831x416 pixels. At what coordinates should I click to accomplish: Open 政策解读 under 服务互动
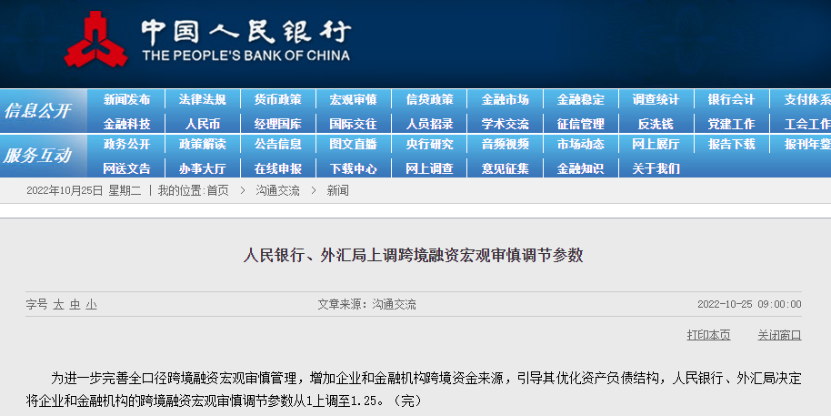coord(202,144)
